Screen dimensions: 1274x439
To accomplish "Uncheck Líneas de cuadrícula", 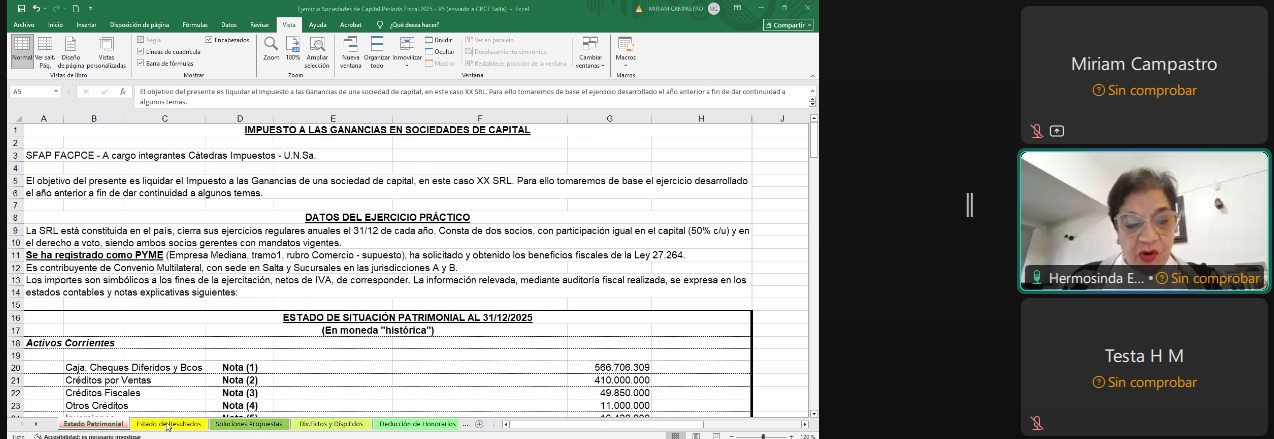I will (x=141, y=51).
